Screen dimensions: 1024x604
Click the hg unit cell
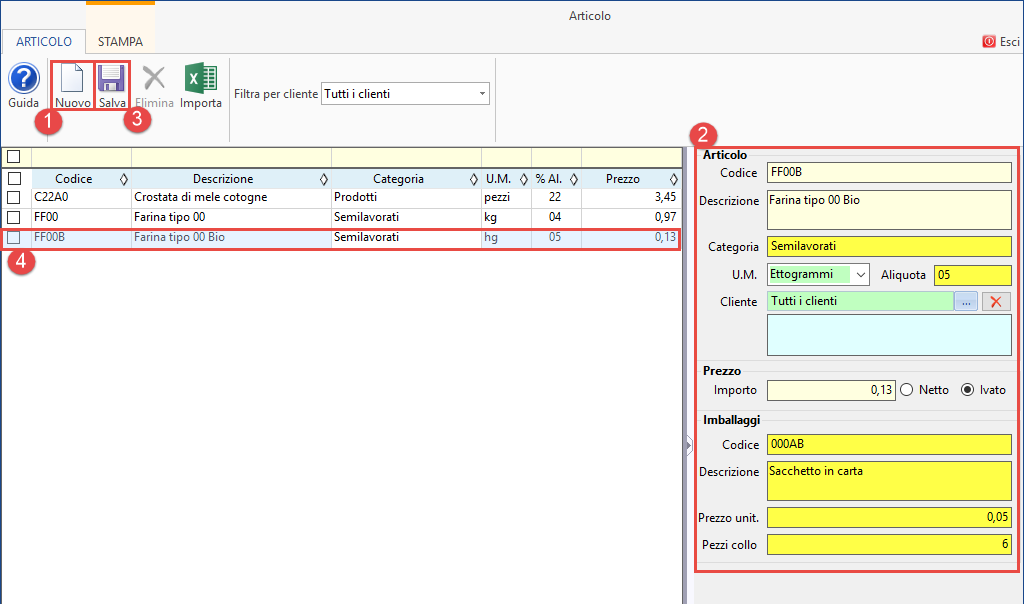click(506, 238)
